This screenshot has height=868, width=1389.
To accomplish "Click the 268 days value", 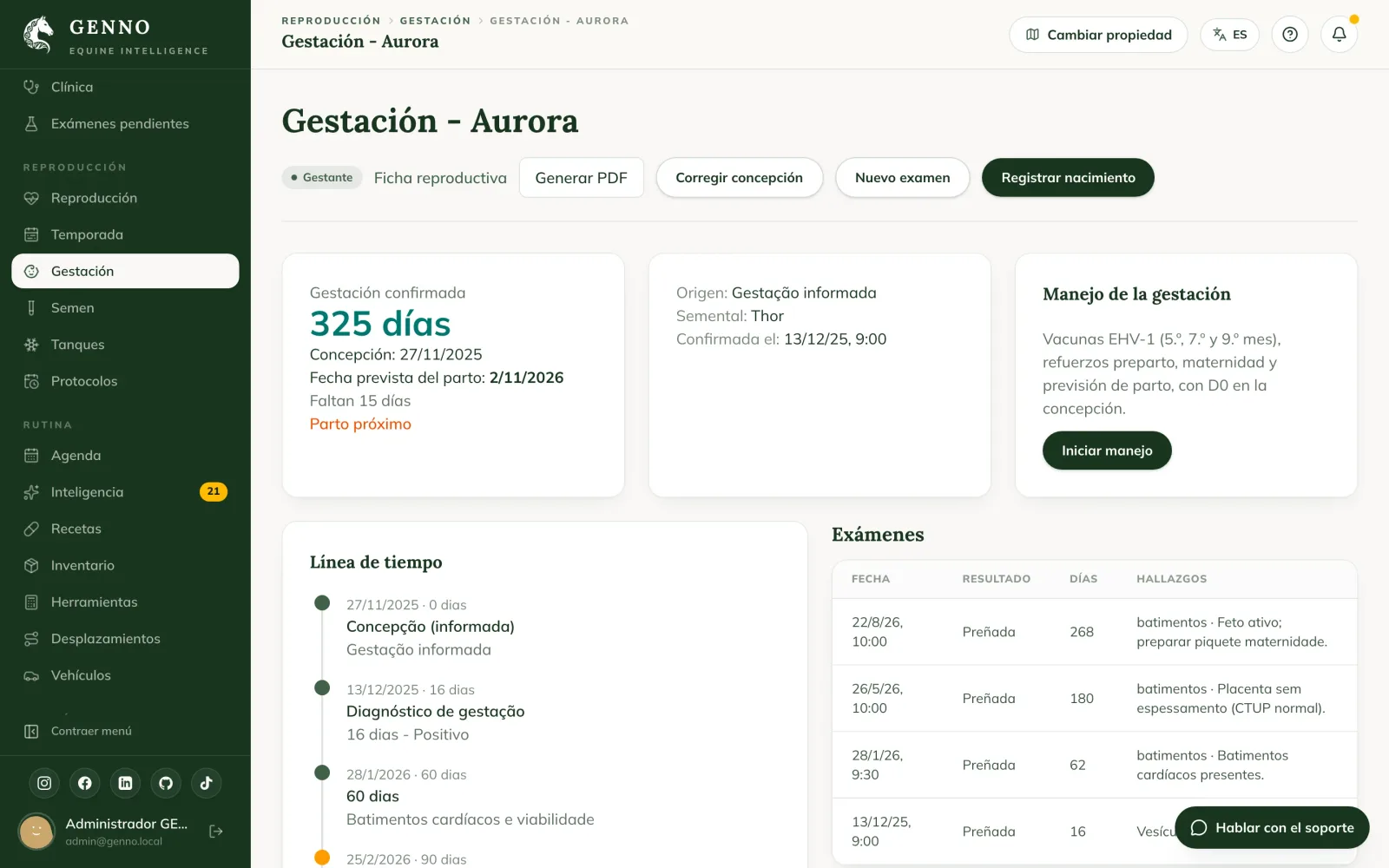I will pyautogui.click(x=1082, y=632).
